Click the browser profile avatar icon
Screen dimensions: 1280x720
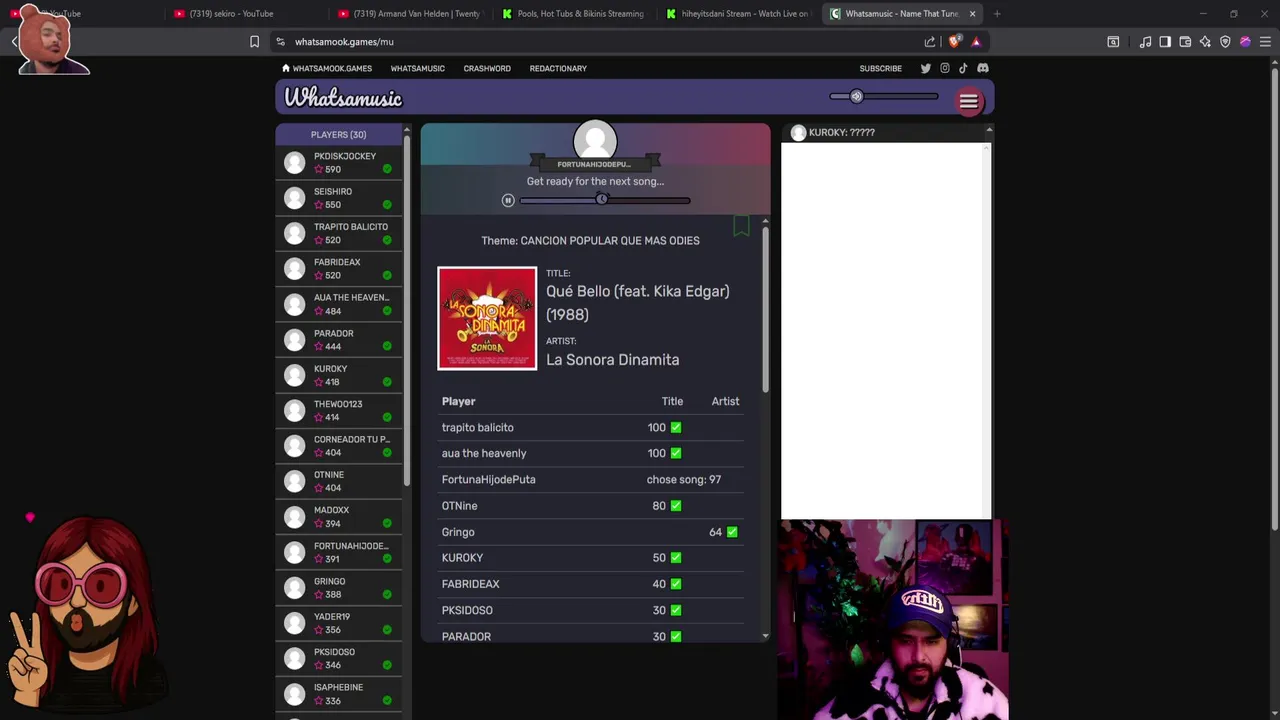pyautogui.click(x=1245, y=42)
